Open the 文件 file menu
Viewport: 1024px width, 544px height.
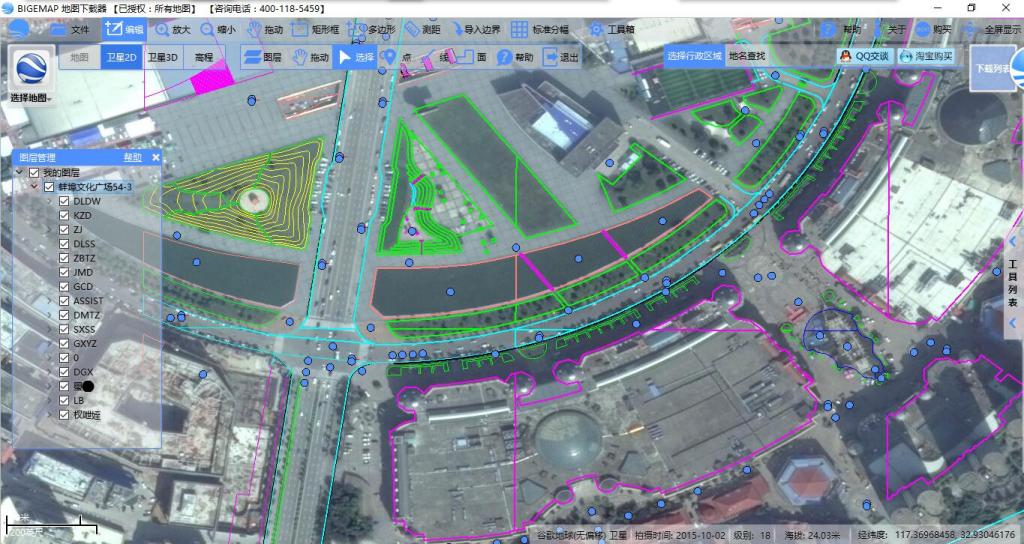click(71, 29)
